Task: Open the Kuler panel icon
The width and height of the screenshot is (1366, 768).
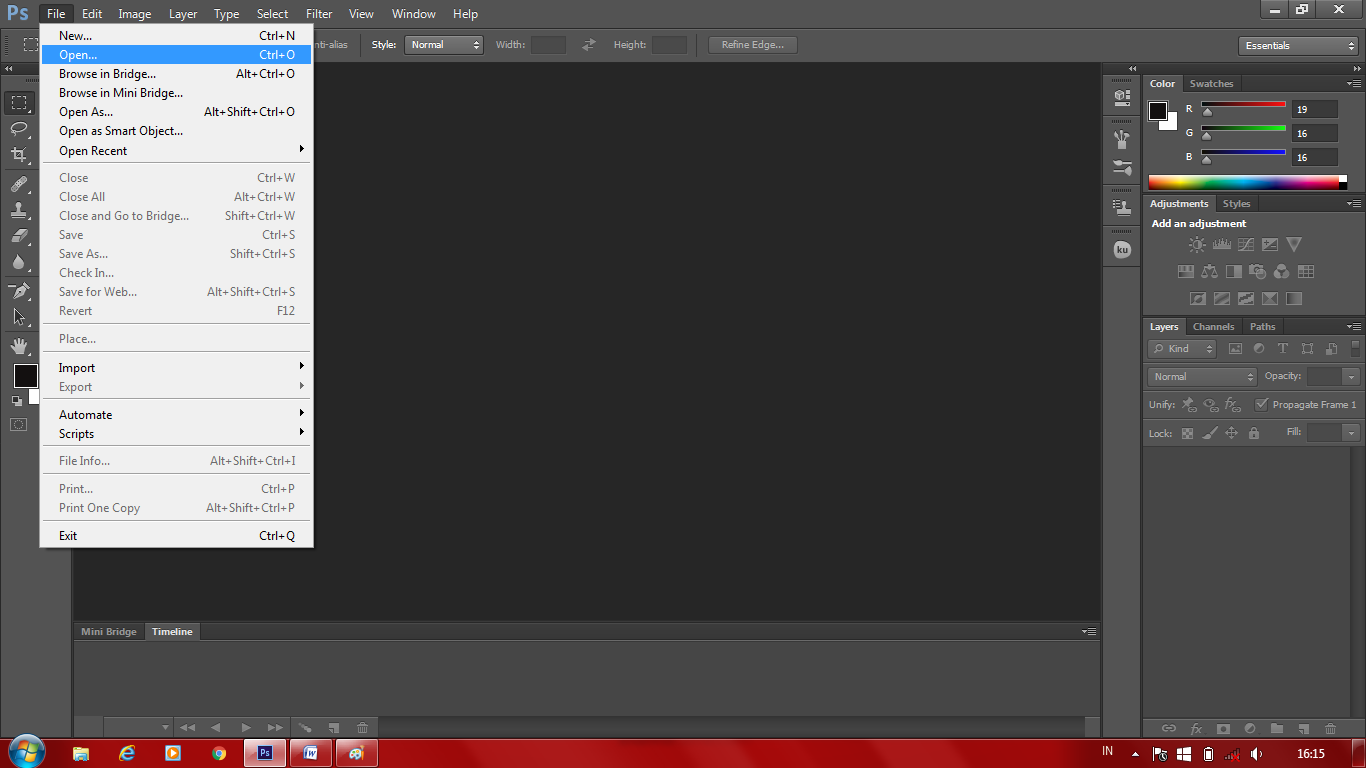Action: (1122, 250)
